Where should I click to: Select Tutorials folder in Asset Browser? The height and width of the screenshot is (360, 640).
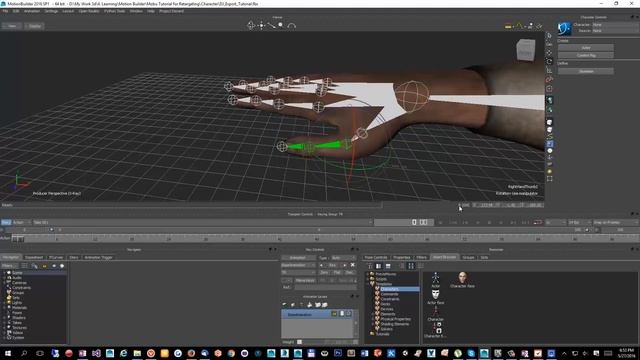coord(382,334)
